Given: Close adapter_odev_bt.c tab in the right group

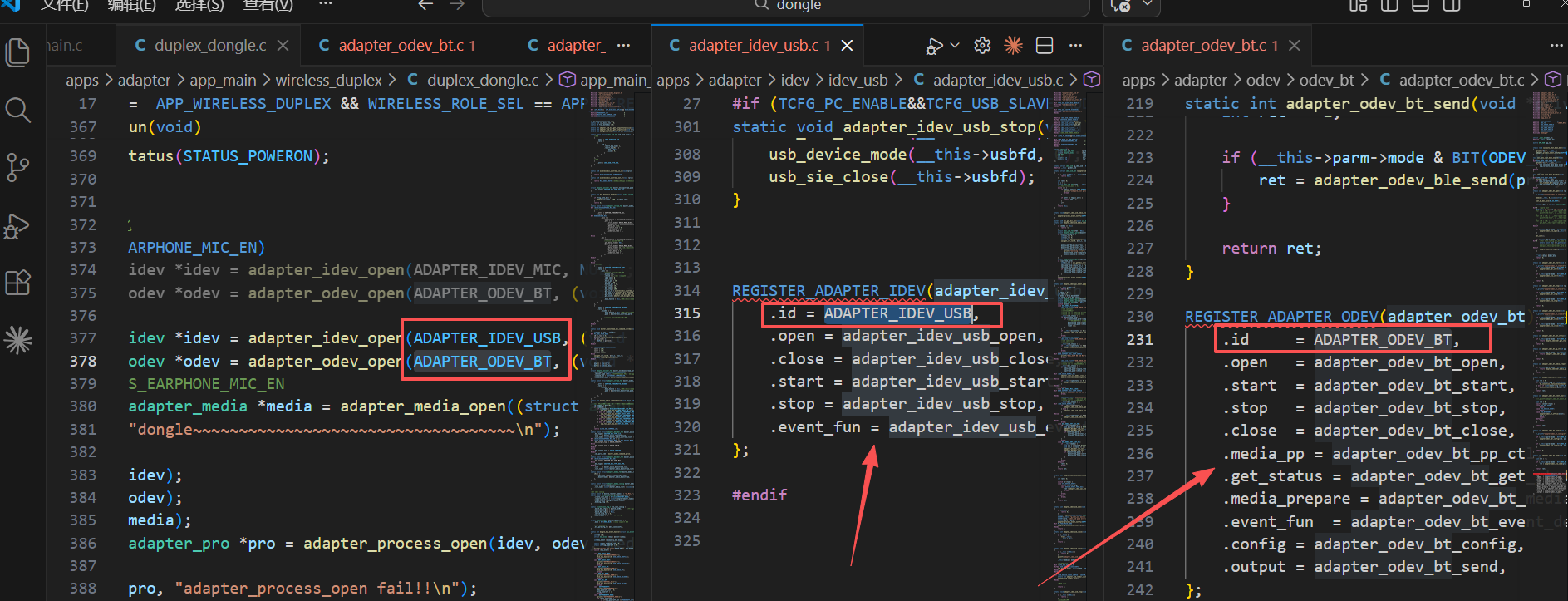Looking at the screenshot, I should pyautogui.click(x=1294, y=46).
